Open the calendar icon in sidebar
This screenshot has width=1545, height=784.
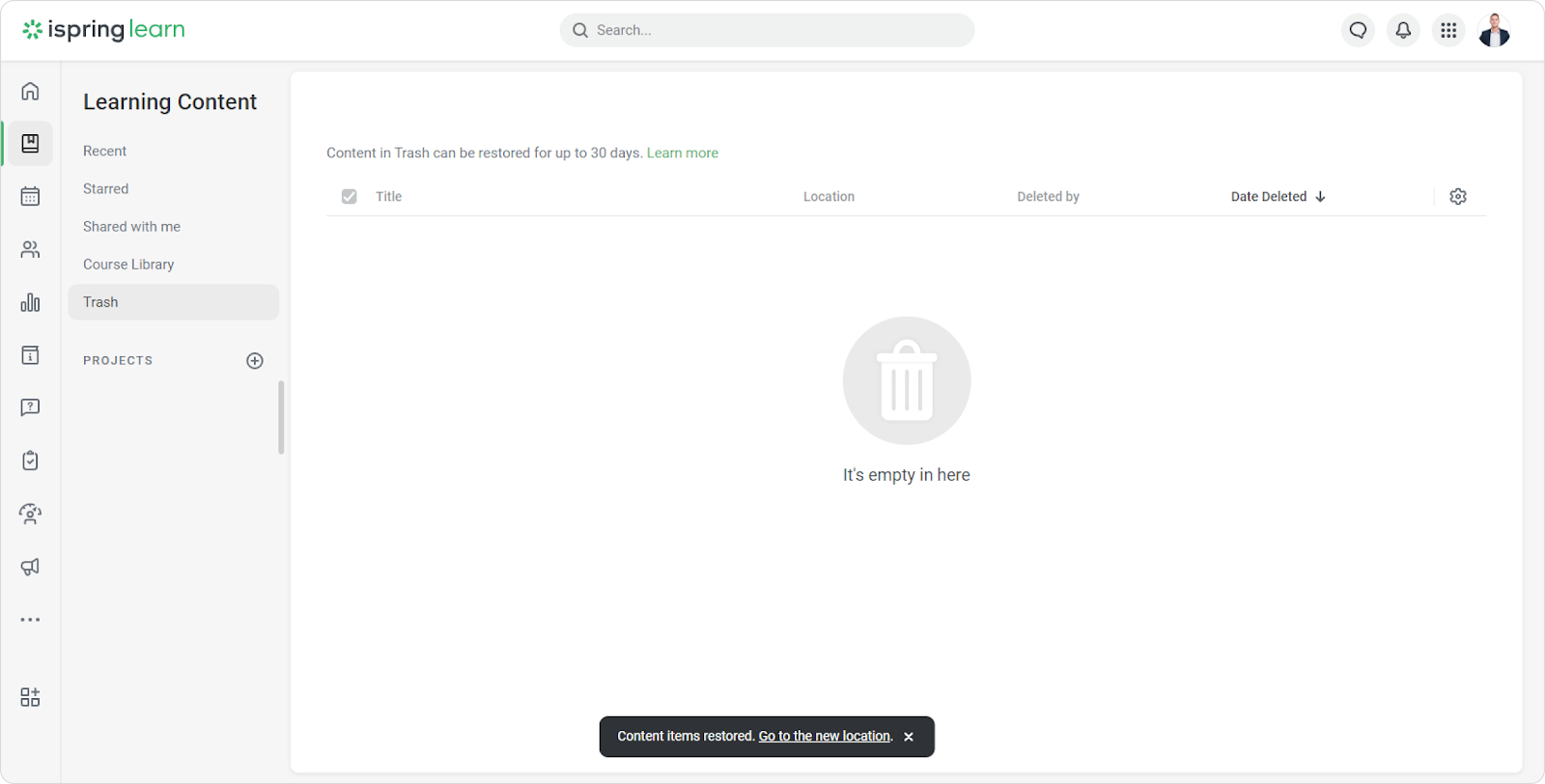(x=30, y=197)
